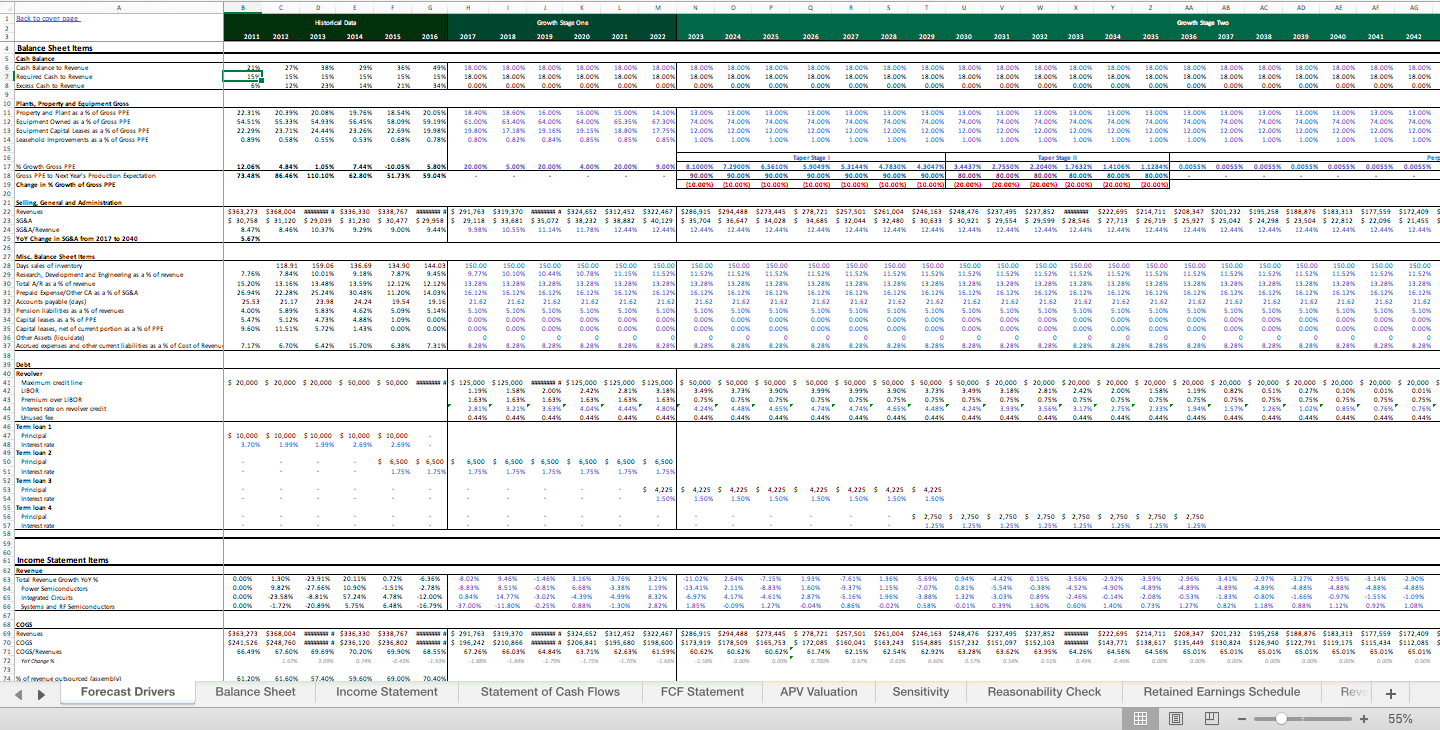This screenshot has width=1440, height=730.
Task: Add a new sheet with plus button
Action: pos(1390,693)
